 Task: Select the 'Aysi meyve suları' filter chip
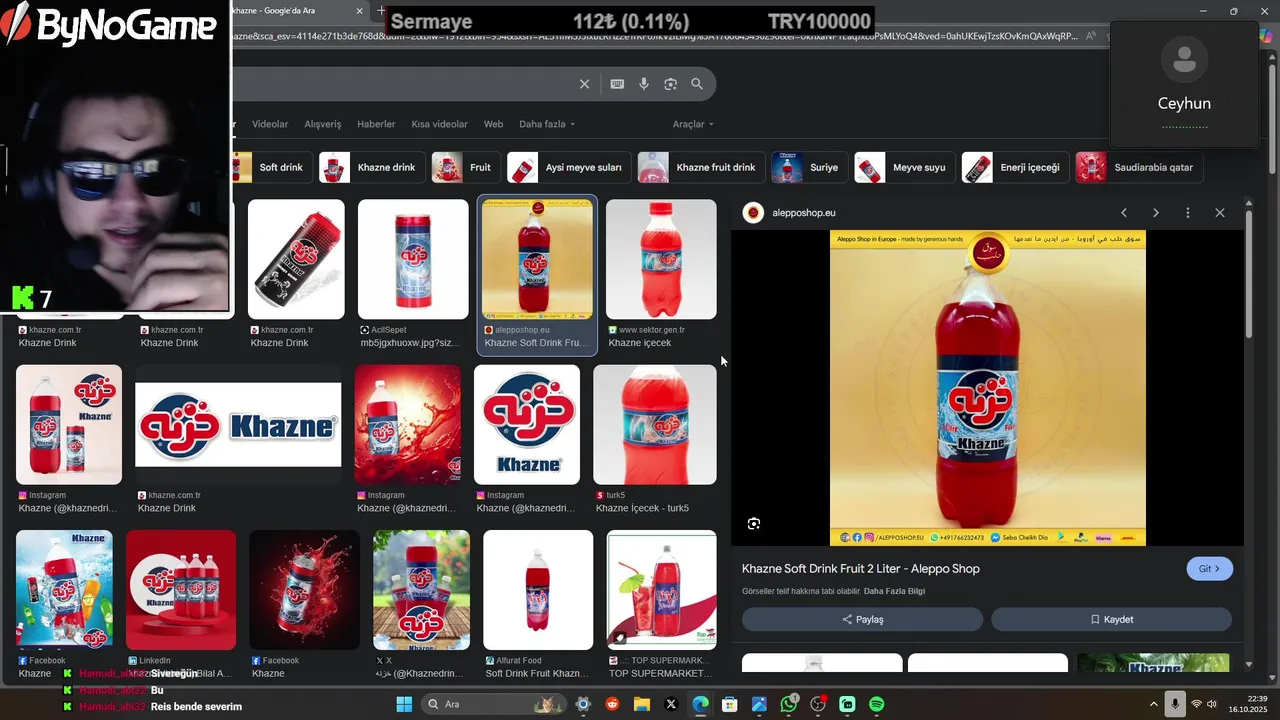569,167
